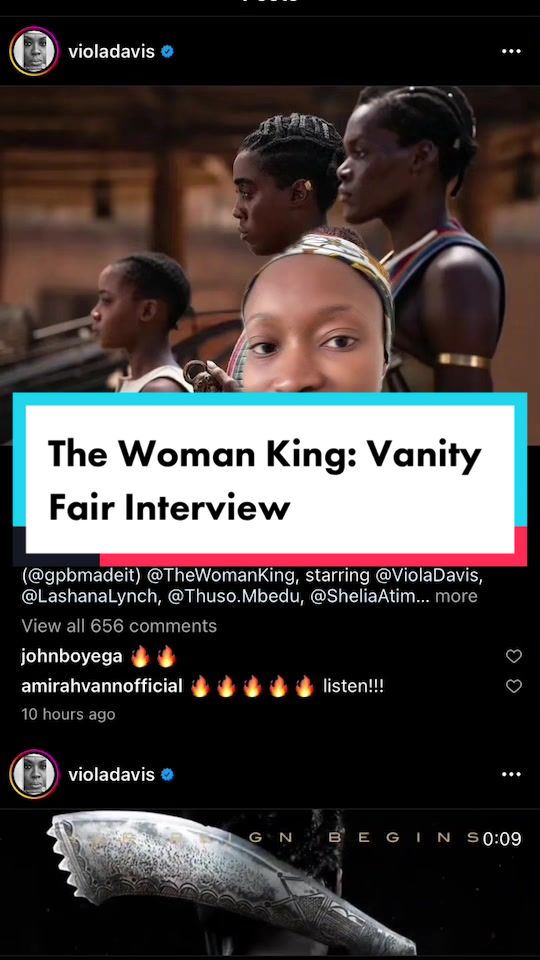Open the violadavis profile from the first post username
The height and width of the screenshot is (960, 540).
112,52
